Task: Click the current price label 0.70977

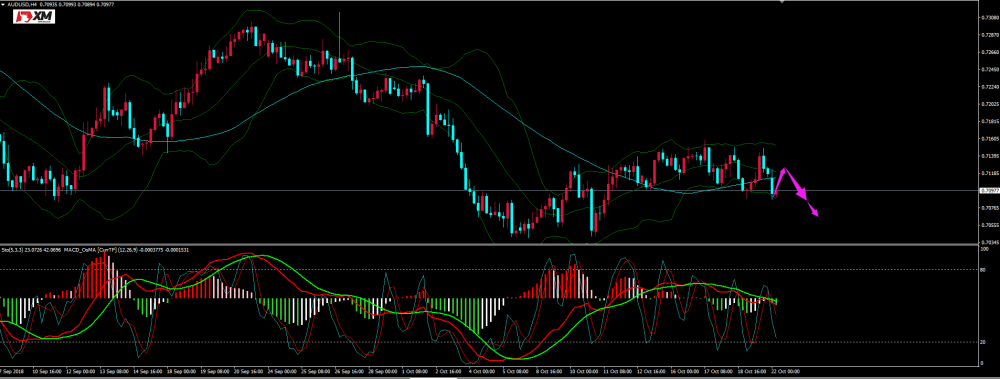Action: 990,190
